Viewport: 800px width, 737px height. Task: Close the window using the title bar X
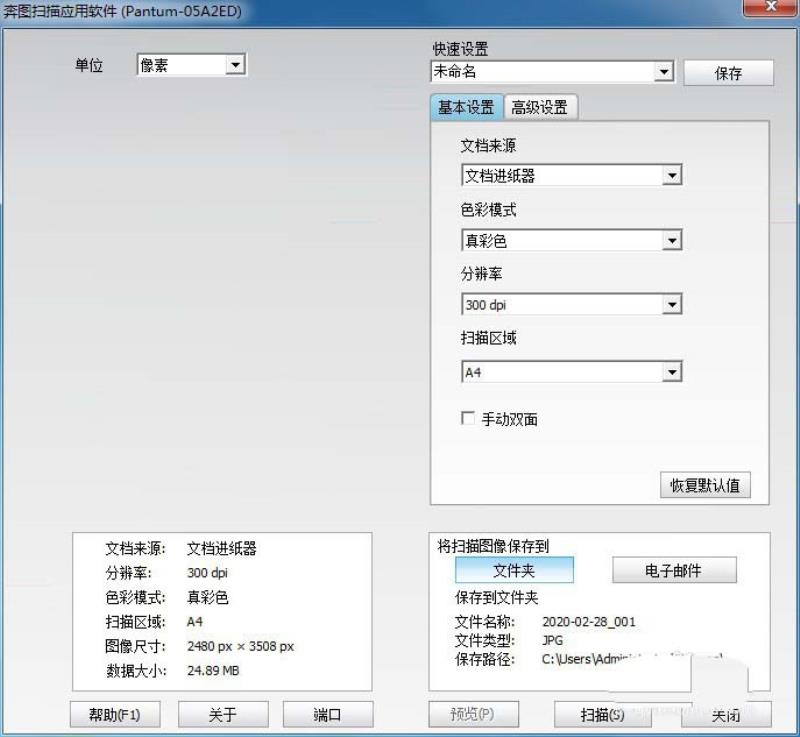771,7
